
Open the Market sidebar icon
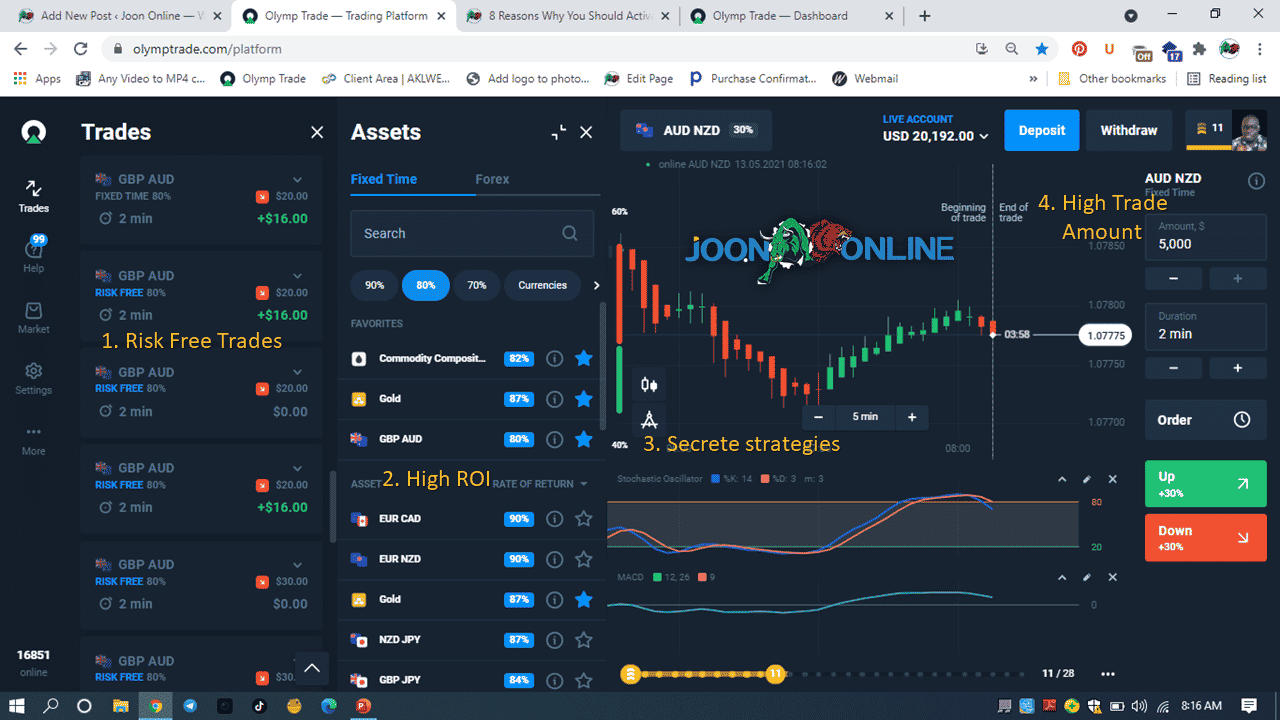pyautogui.click(x=33, y=318)
